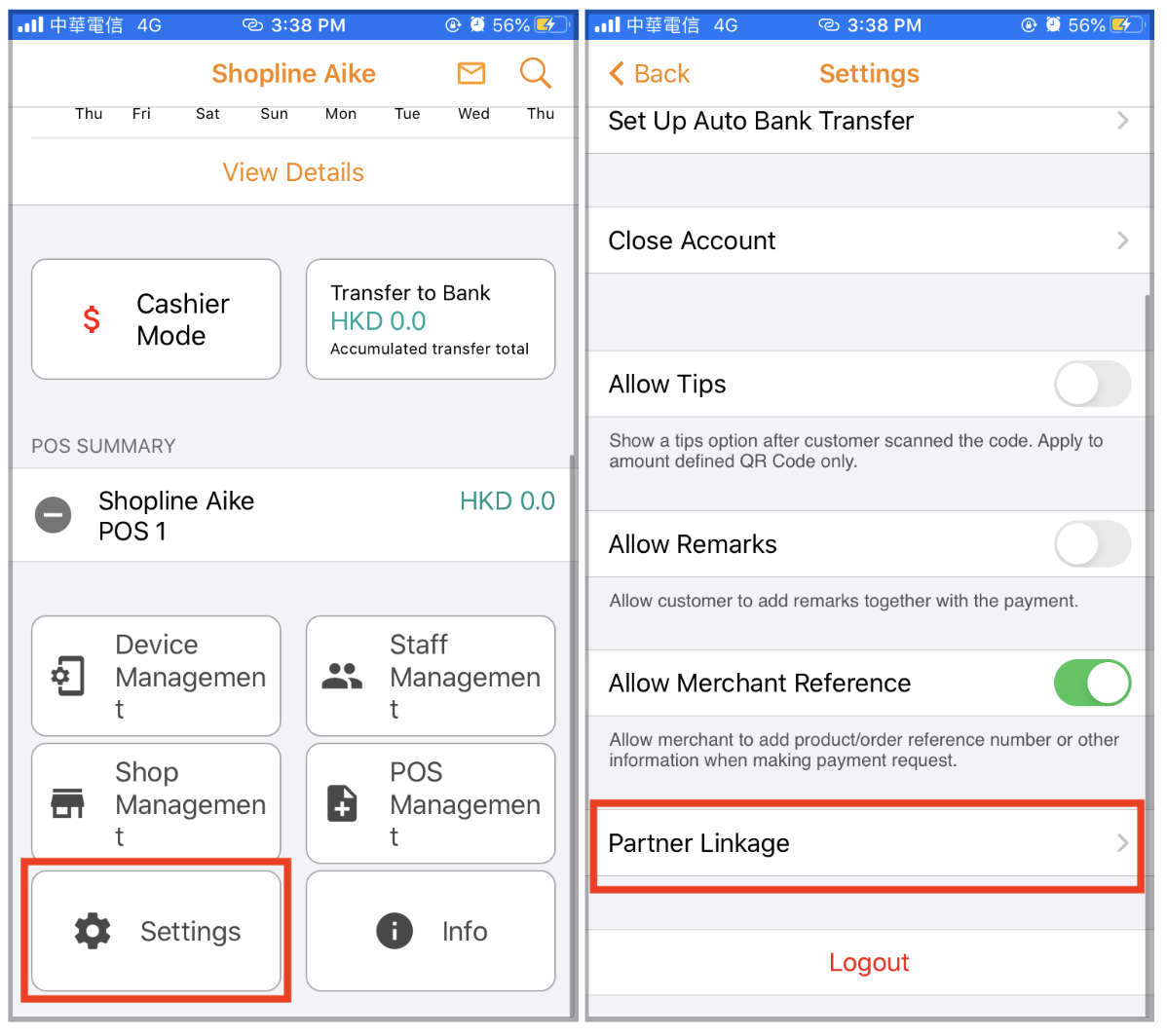Open the mail envelope icon in header
Viewport: 1167px width, 1036px height.
pos(471,74)
